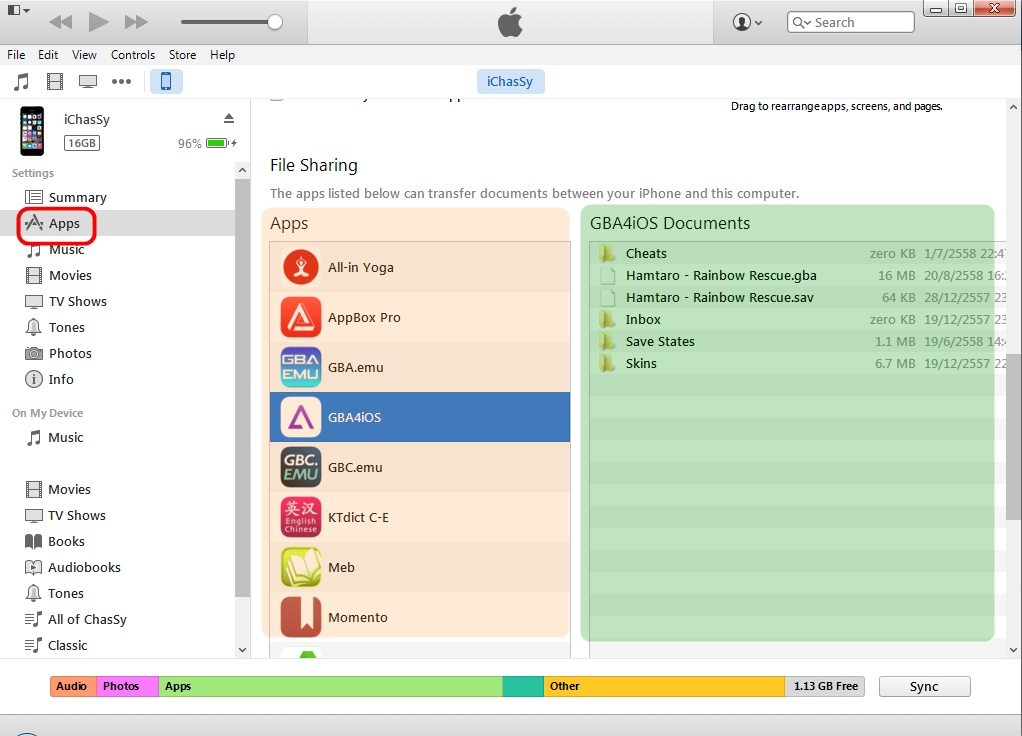Screen dimensions: 1022x736
Task: Open the File menu
Action: (16, 55)
